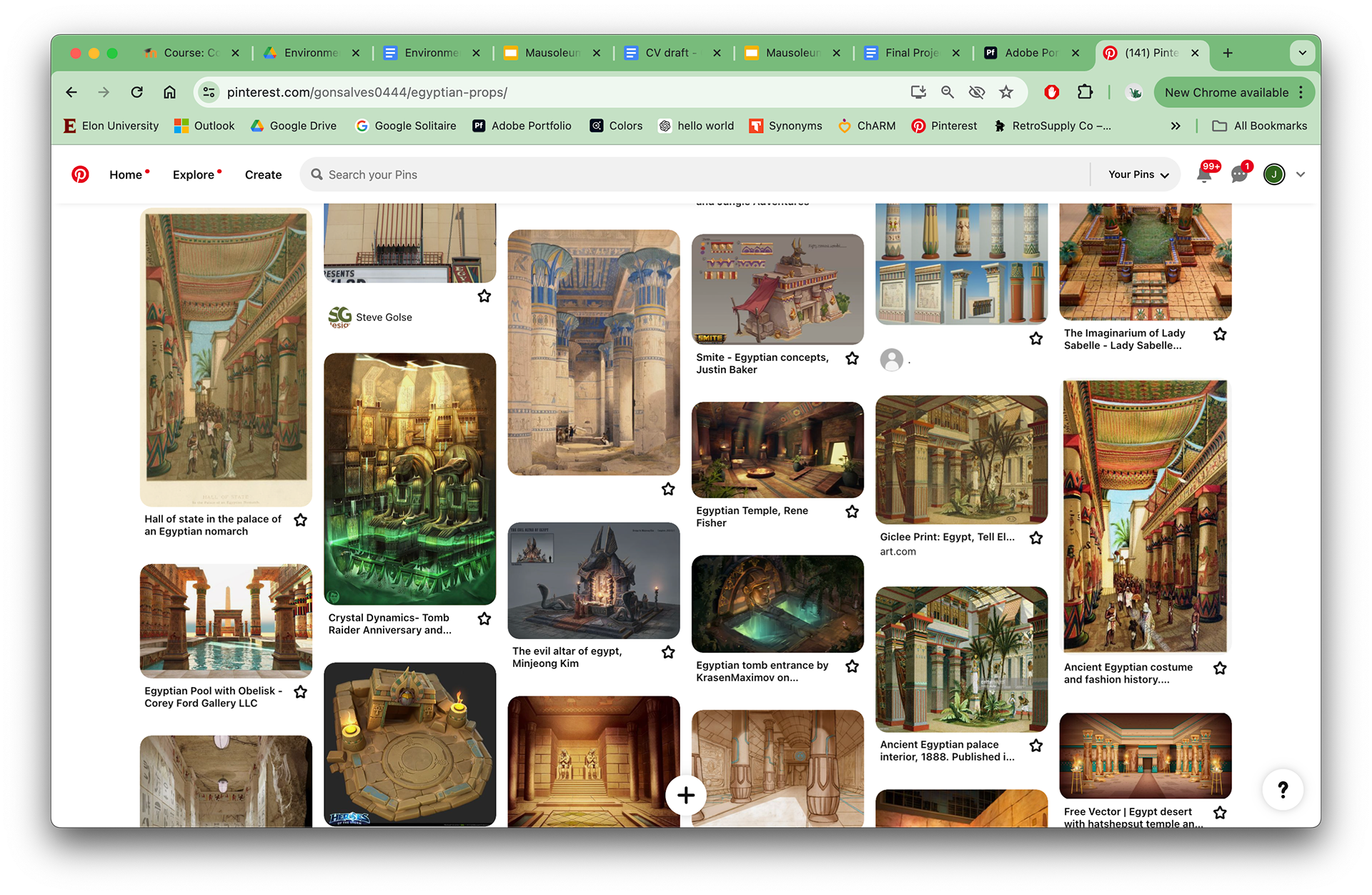Open Google Drive bookmark

pyautogui.click(x=294, y=126)
